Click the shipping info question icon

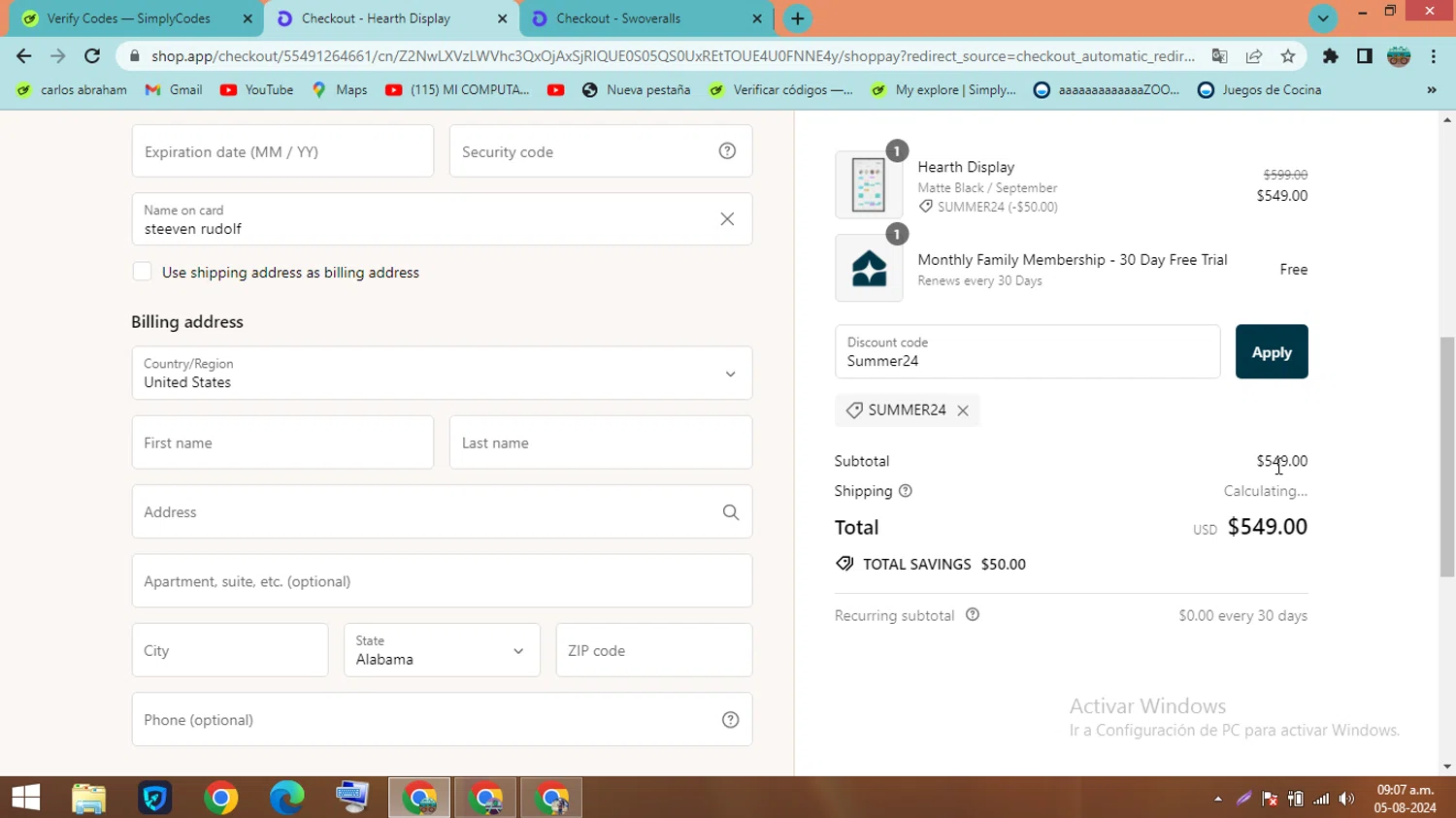(x=906, y=491)
